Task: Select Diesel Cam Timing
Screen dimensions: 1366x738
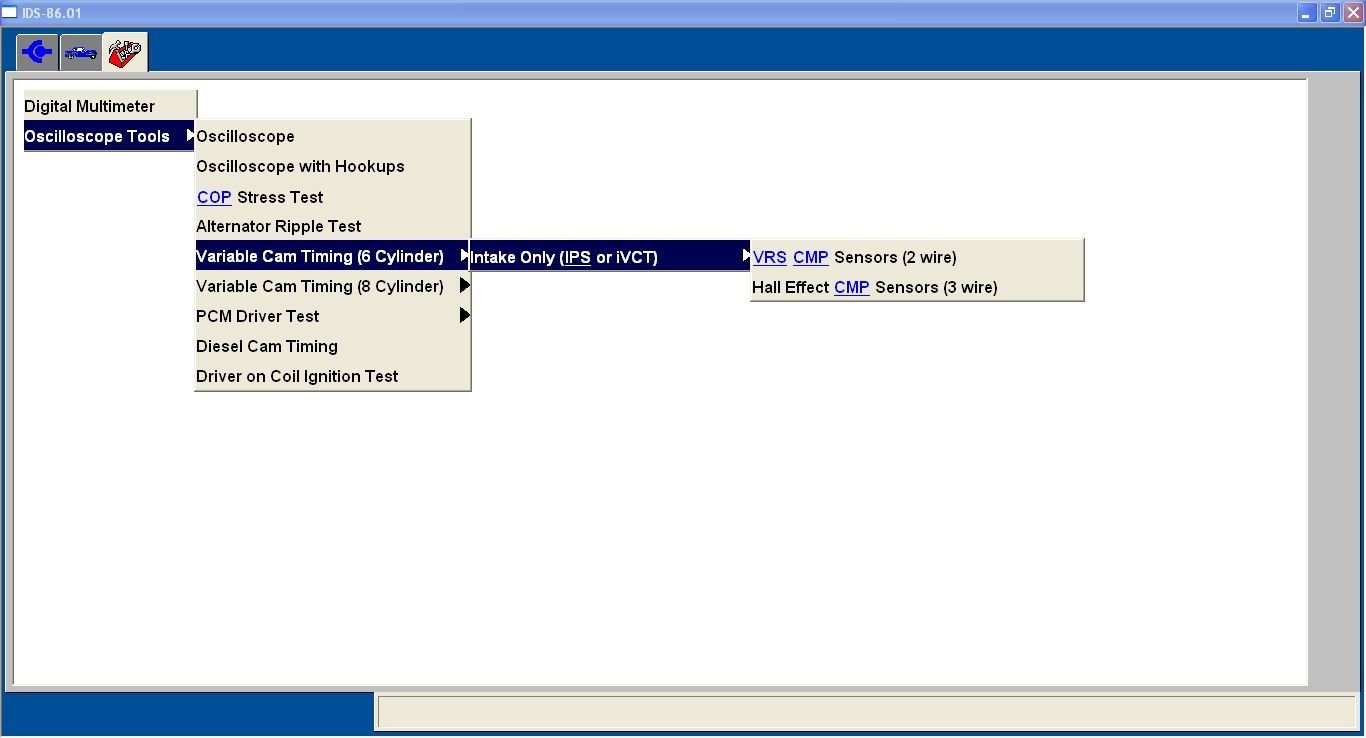Action: [267, 346]
